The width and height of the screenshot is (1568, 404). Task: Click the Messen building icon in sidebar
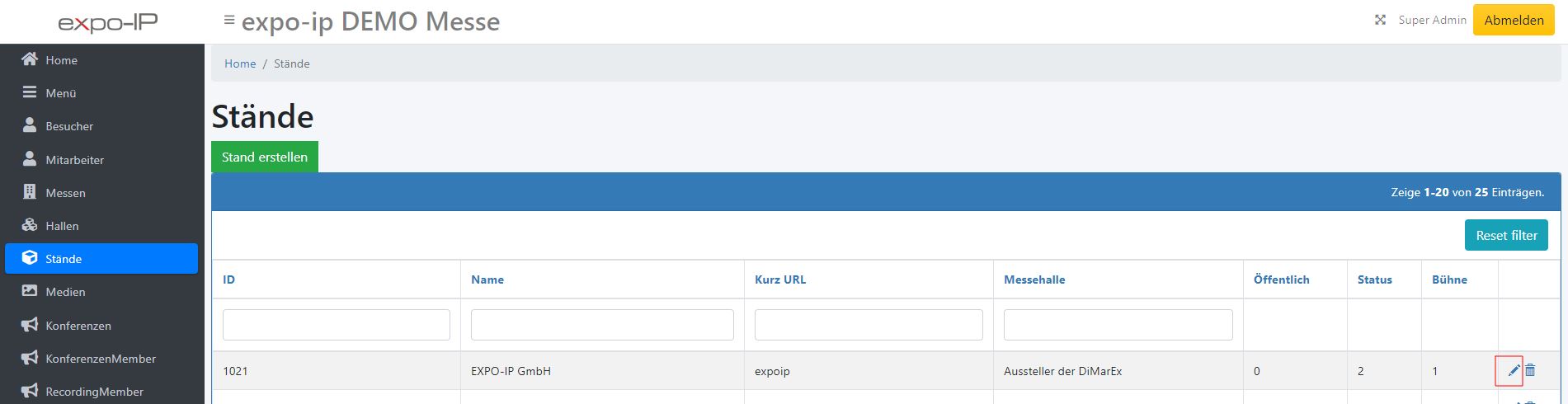pyautogui.click(x=30, y=192)
